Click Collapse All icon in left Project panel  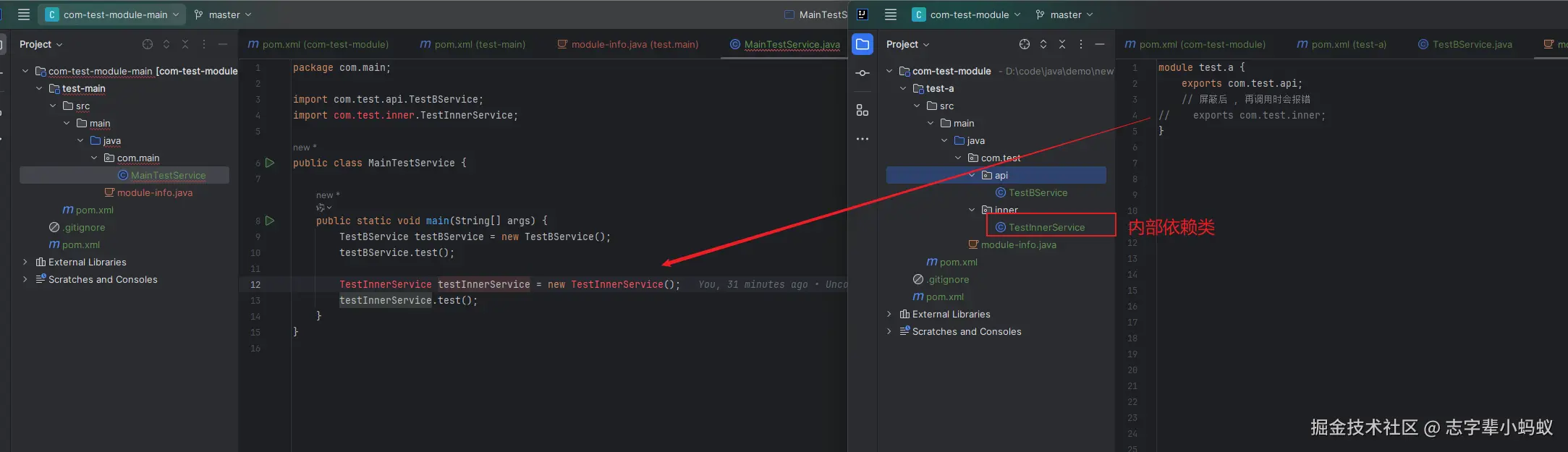pyautogui.click(x=185, y=44)
